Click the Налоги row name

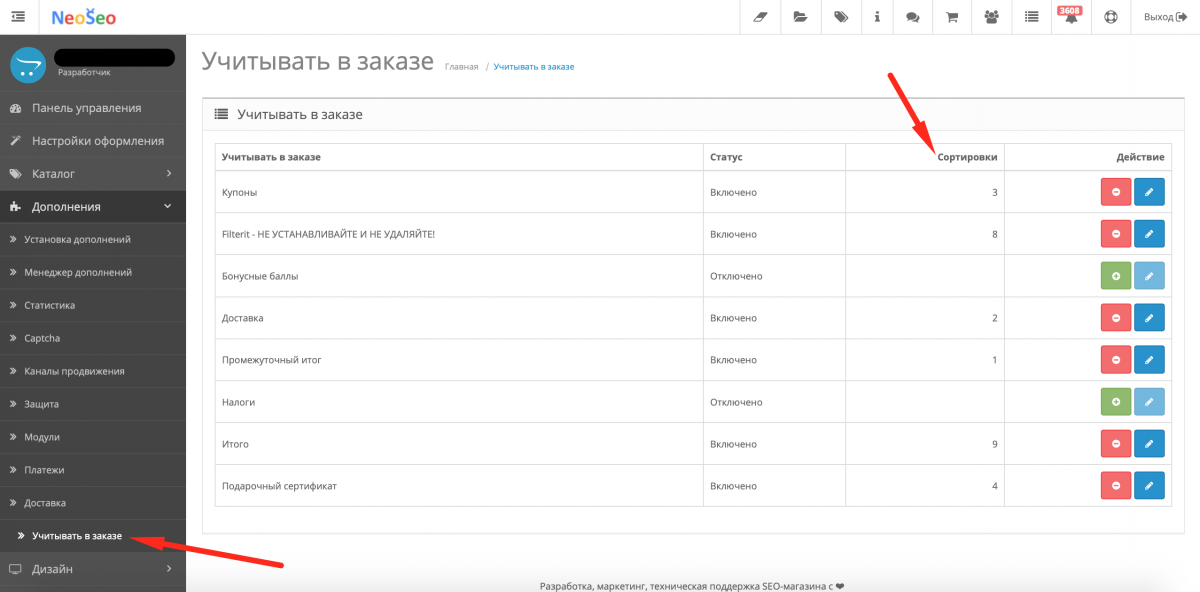click(238, 402)
